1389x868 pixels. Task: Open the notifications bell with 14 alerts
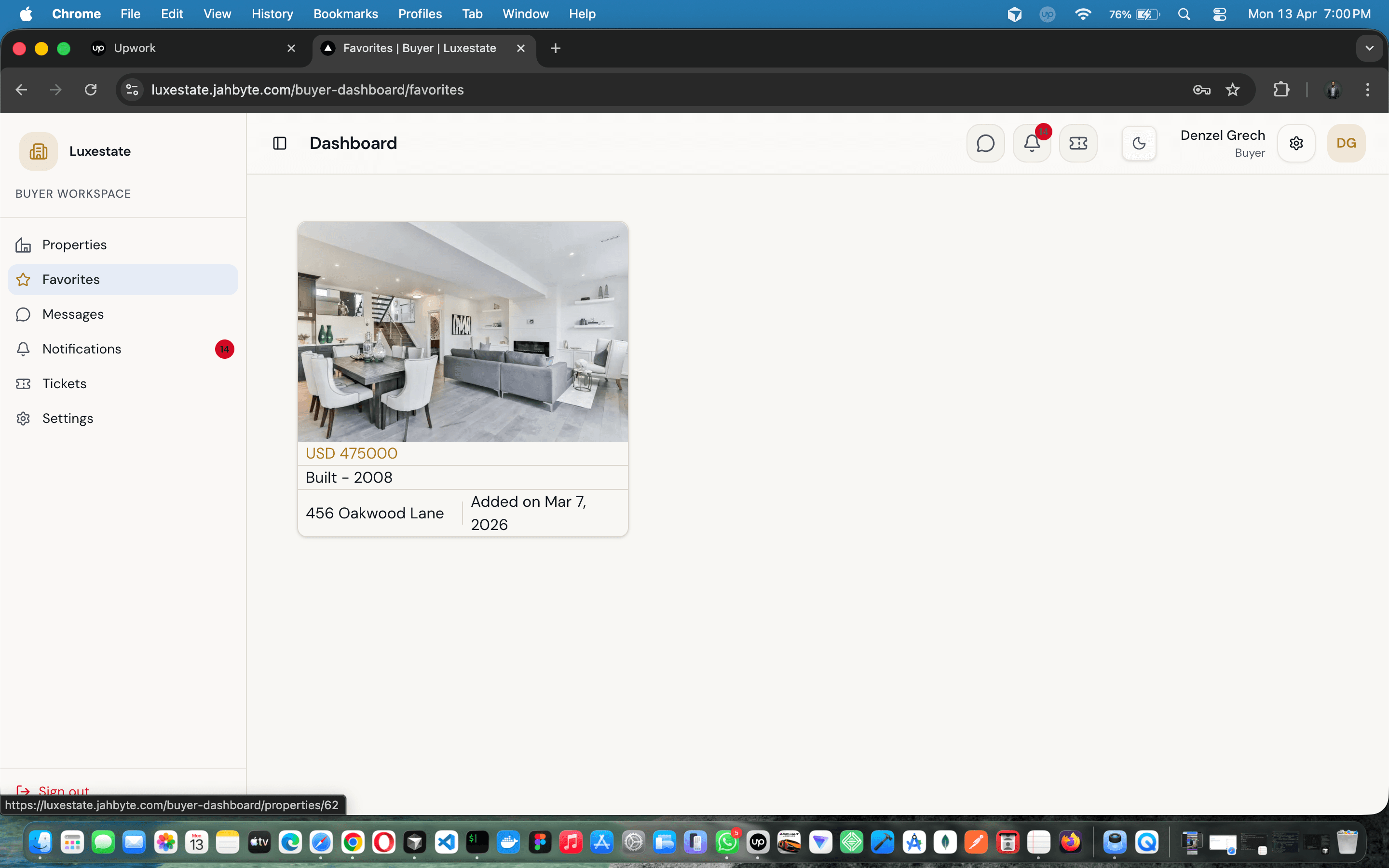coord(1032,143)
